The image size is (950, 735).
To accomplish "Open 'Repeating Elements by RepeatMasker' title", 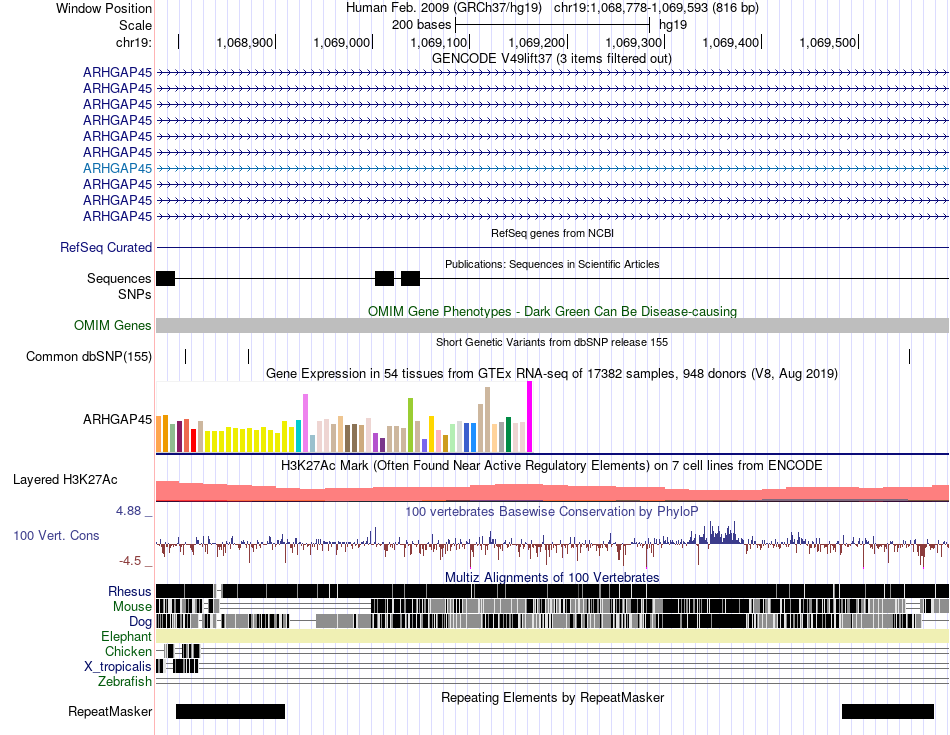I will (552, 698).
